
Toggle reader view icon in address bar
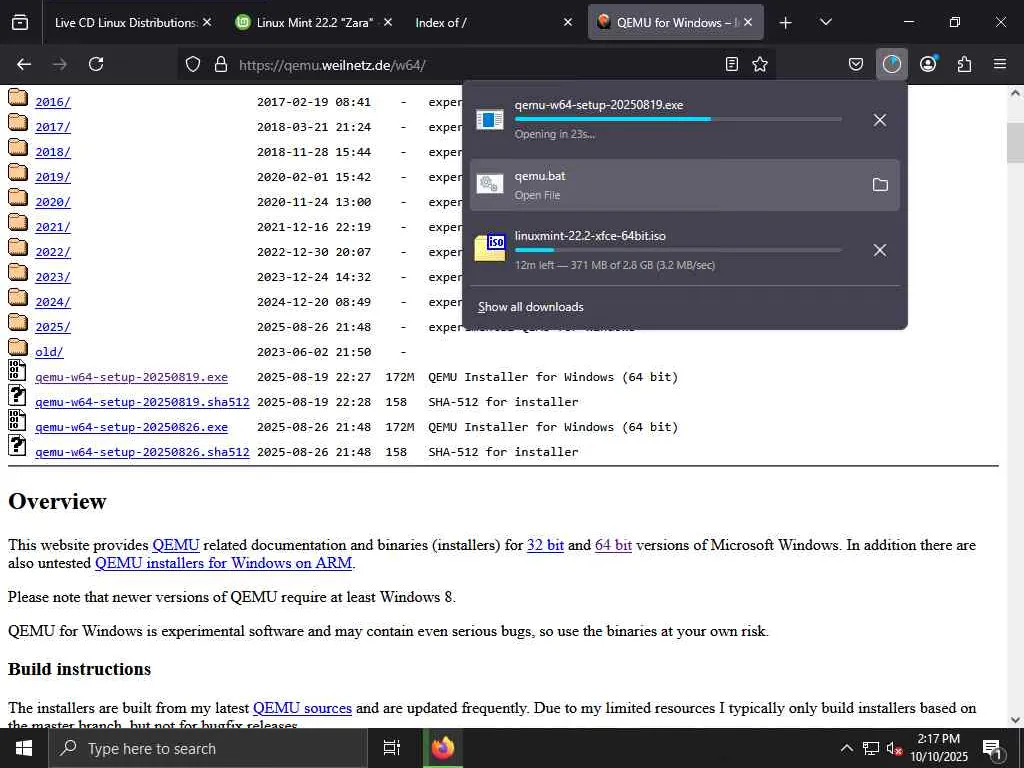point(731,64)
